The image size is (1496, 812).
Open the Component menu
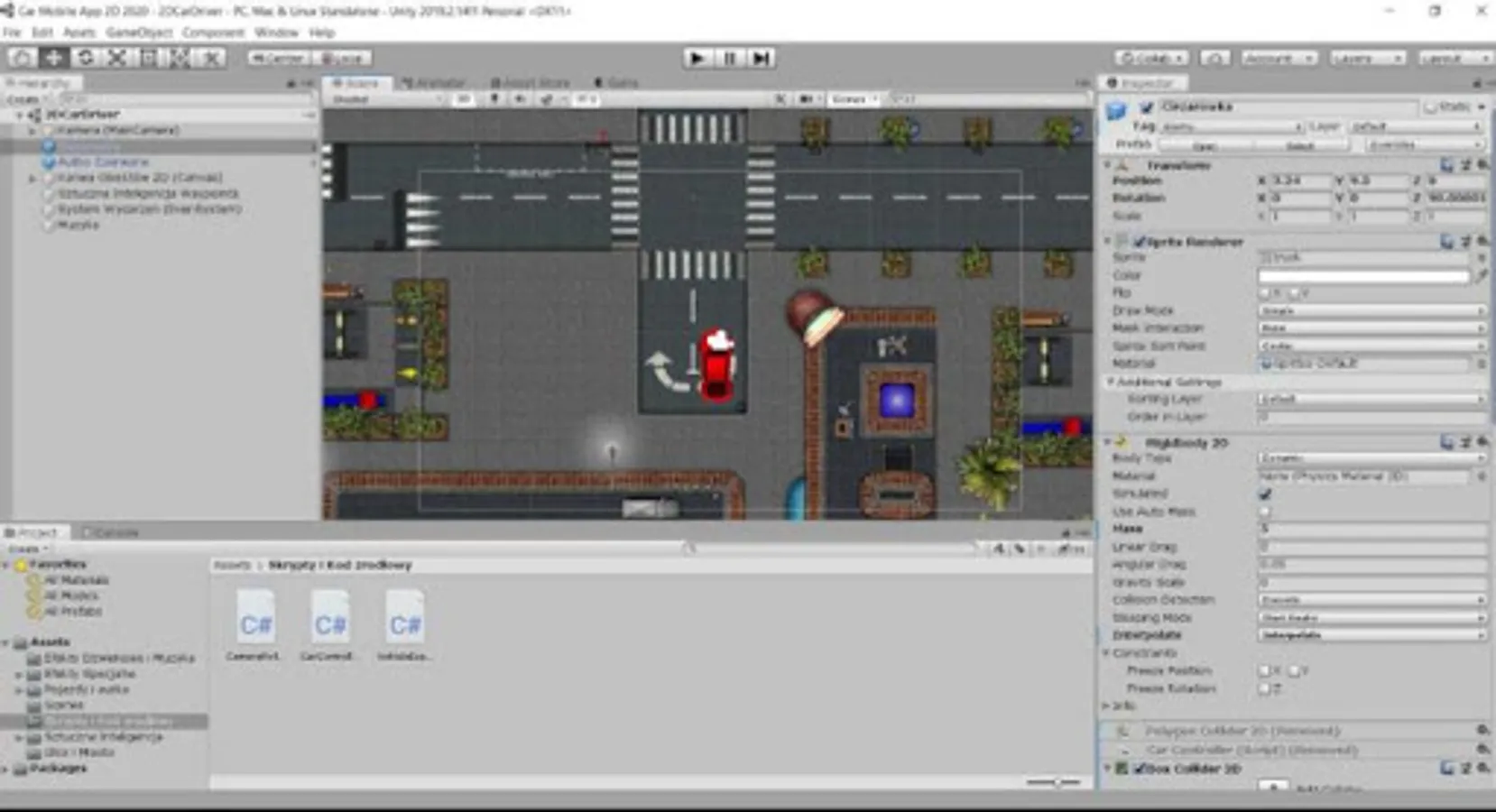pos(213,32)
